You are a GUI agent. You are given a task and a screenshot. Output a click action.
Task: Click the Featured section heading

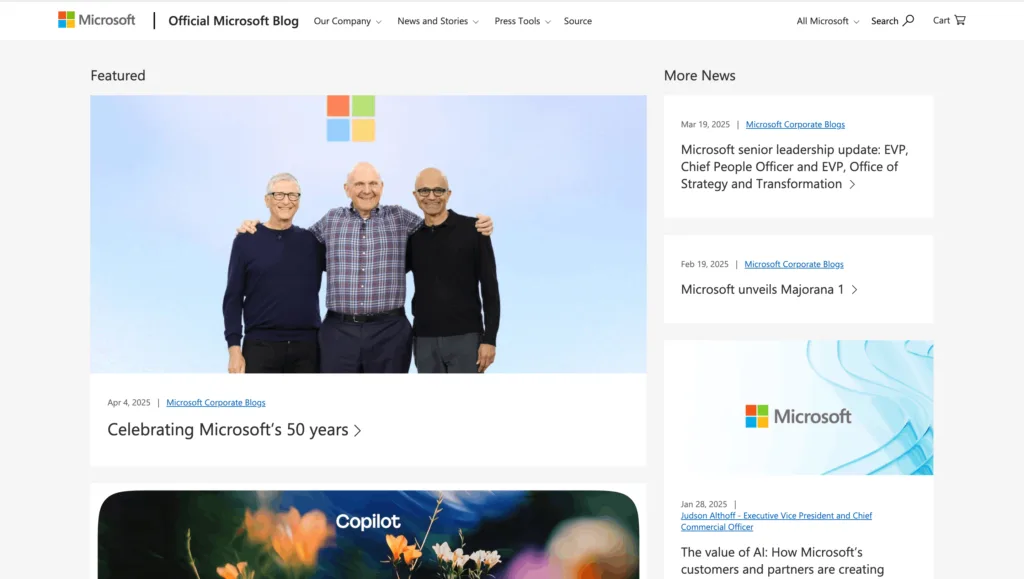[118, 76]
